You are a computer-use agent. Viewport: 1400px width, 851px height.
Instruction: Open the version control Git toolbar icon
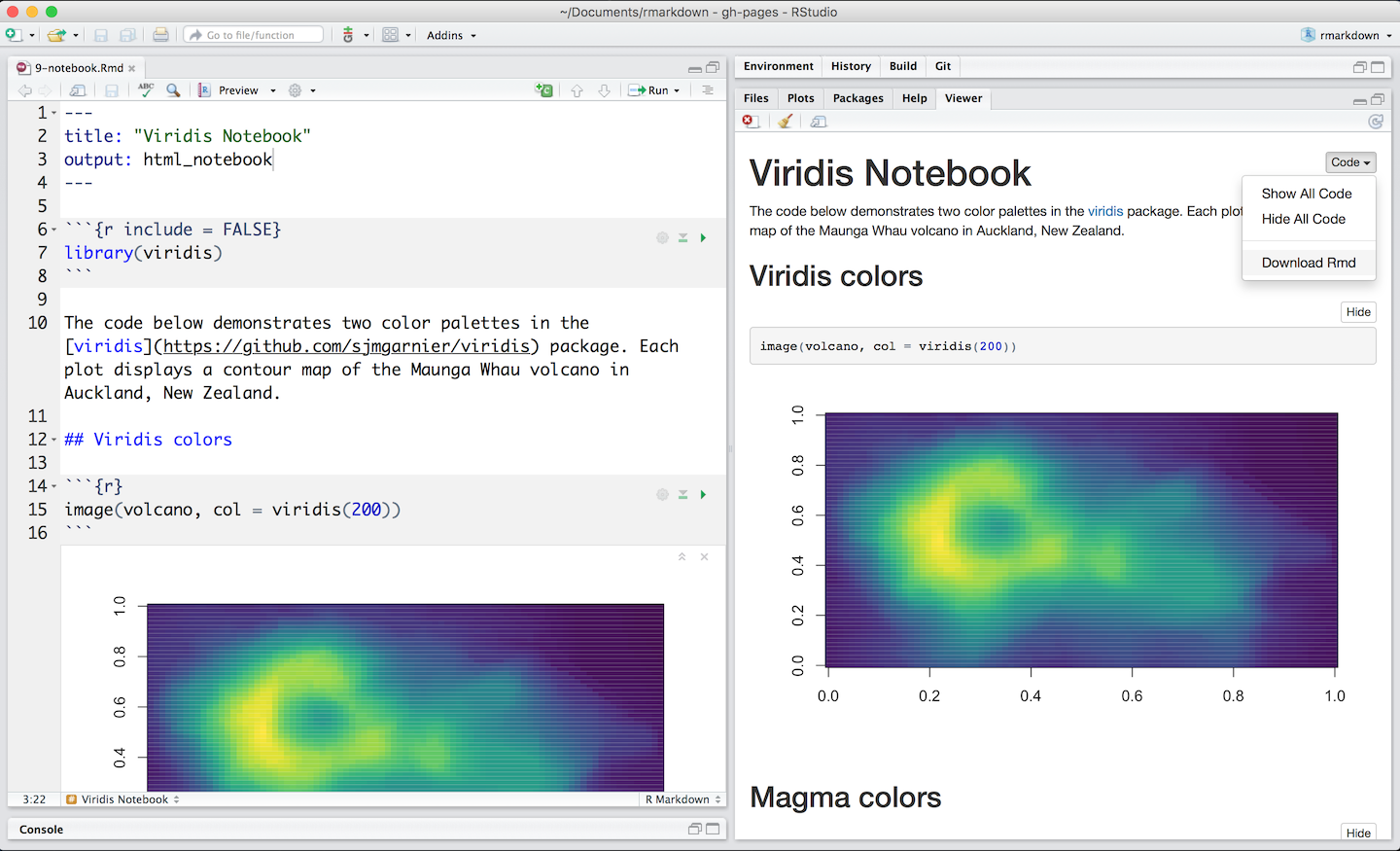(x=348, y=35)
